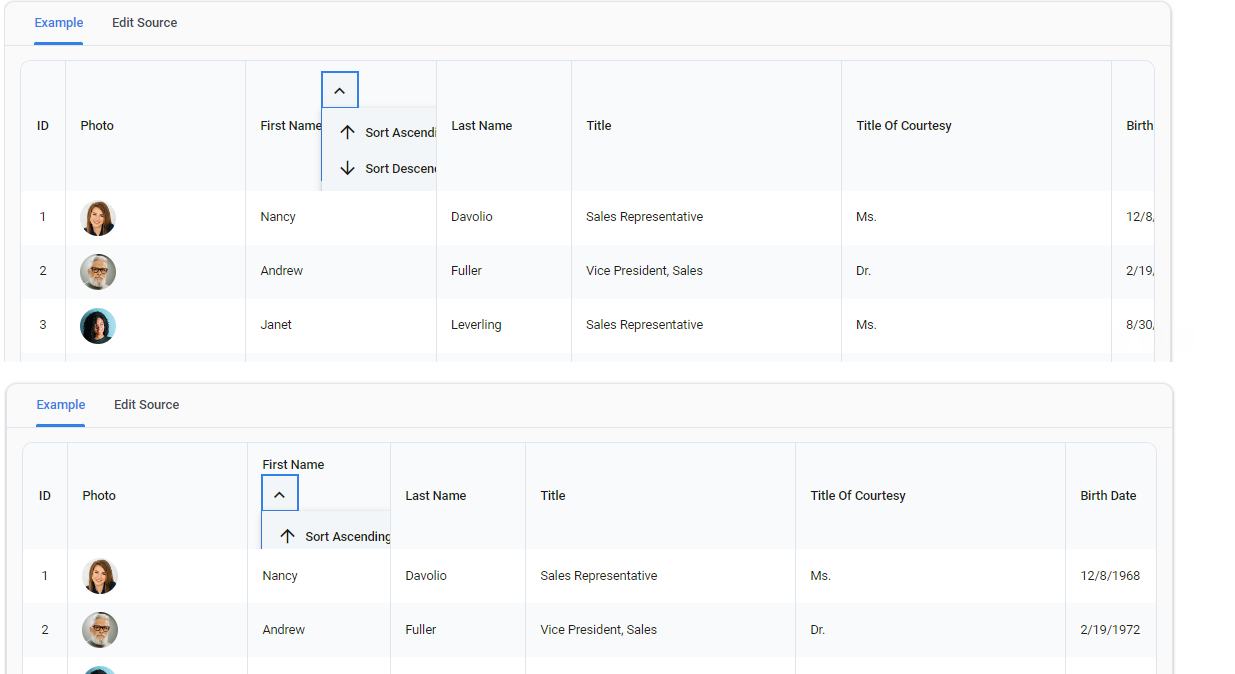Select the Example tab in the bottom panel
The width and height of the screenshot is (1235, 674).
click(x=60, y=404)
